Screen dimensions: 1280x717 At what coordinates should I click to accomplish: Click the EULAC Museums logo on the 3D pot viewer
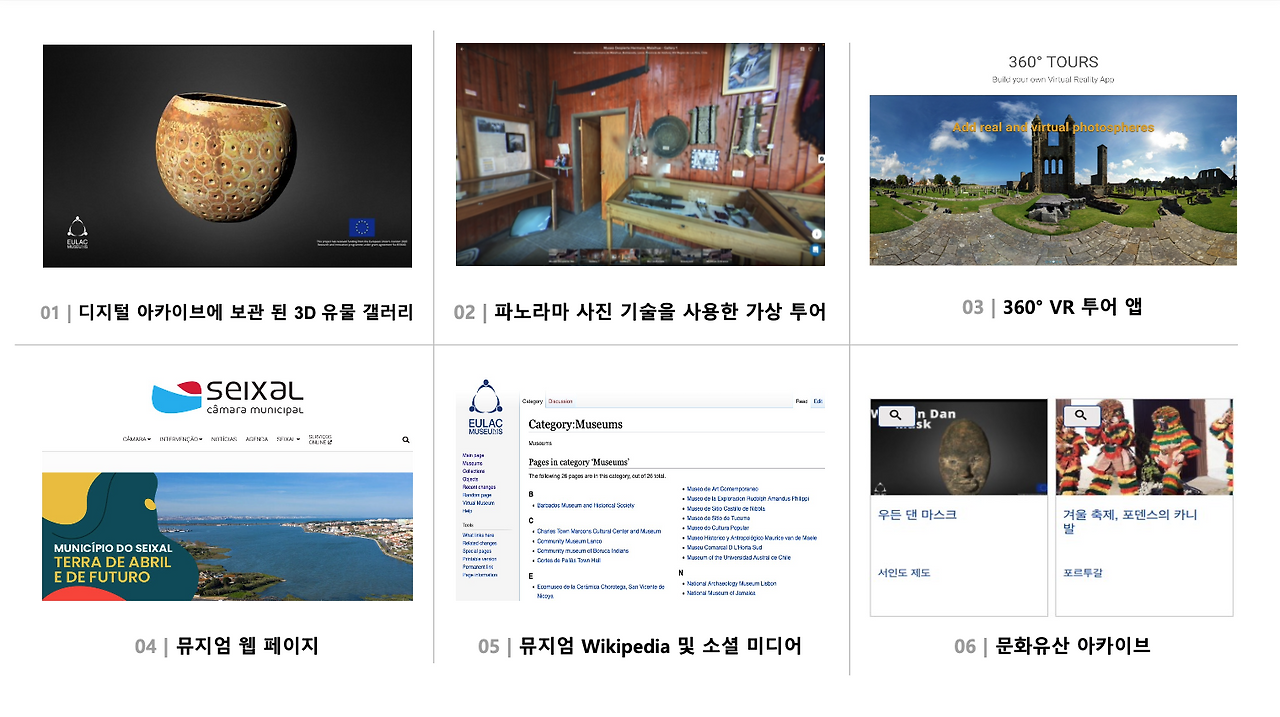coord(77,232)
